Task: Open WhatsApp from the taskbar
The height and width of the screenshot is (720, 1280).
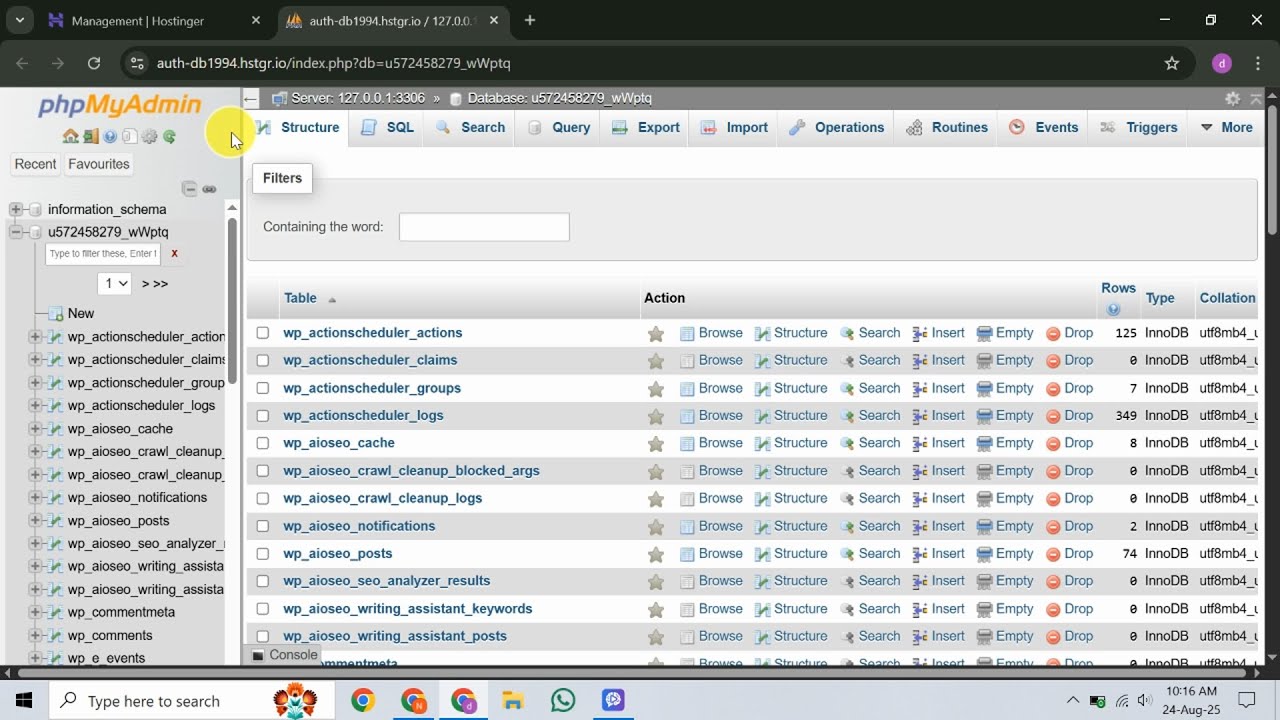Action: (x=563, y=701)
